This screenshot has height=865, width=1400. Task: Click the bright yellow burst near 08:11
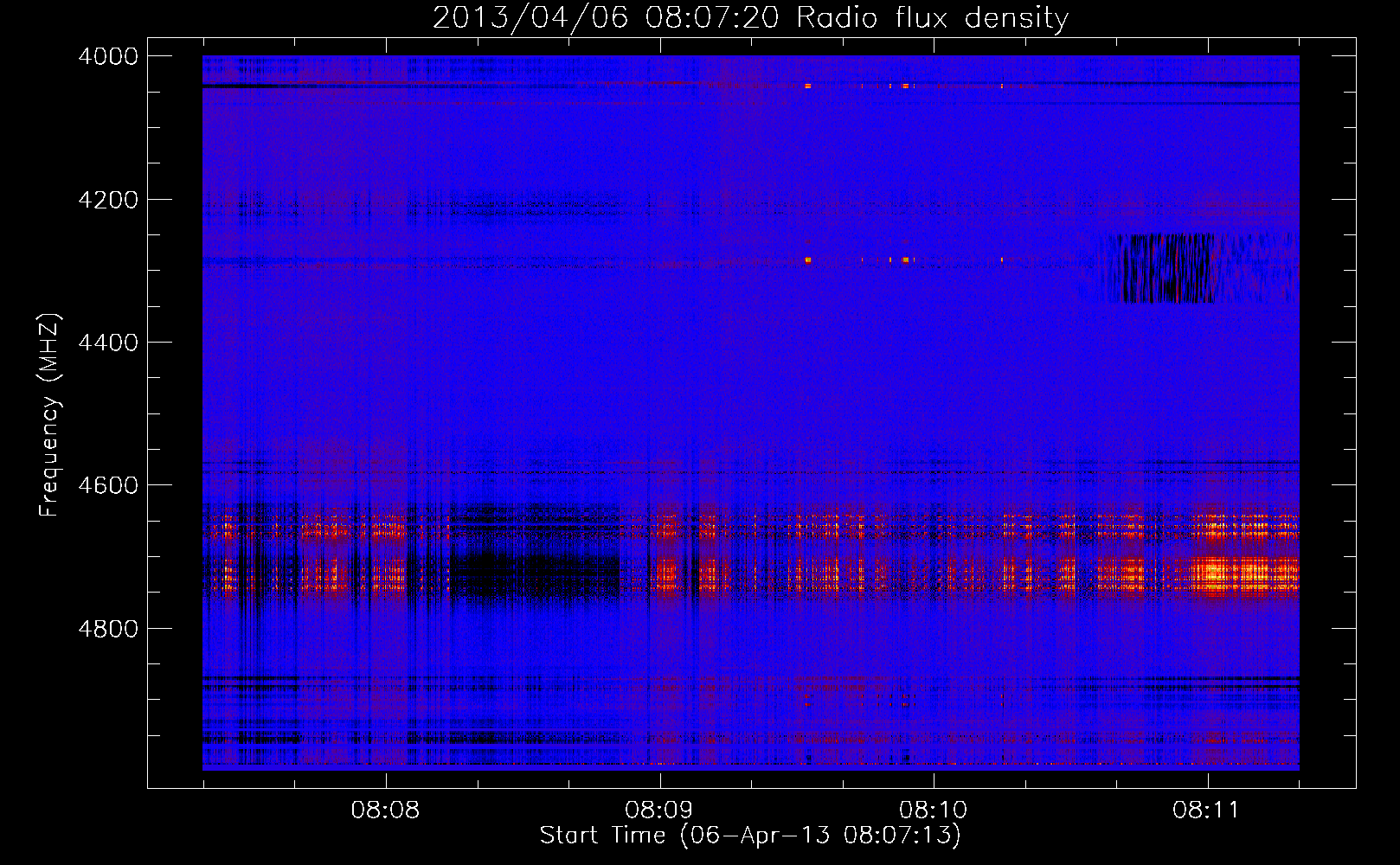tap(1244, 574)
